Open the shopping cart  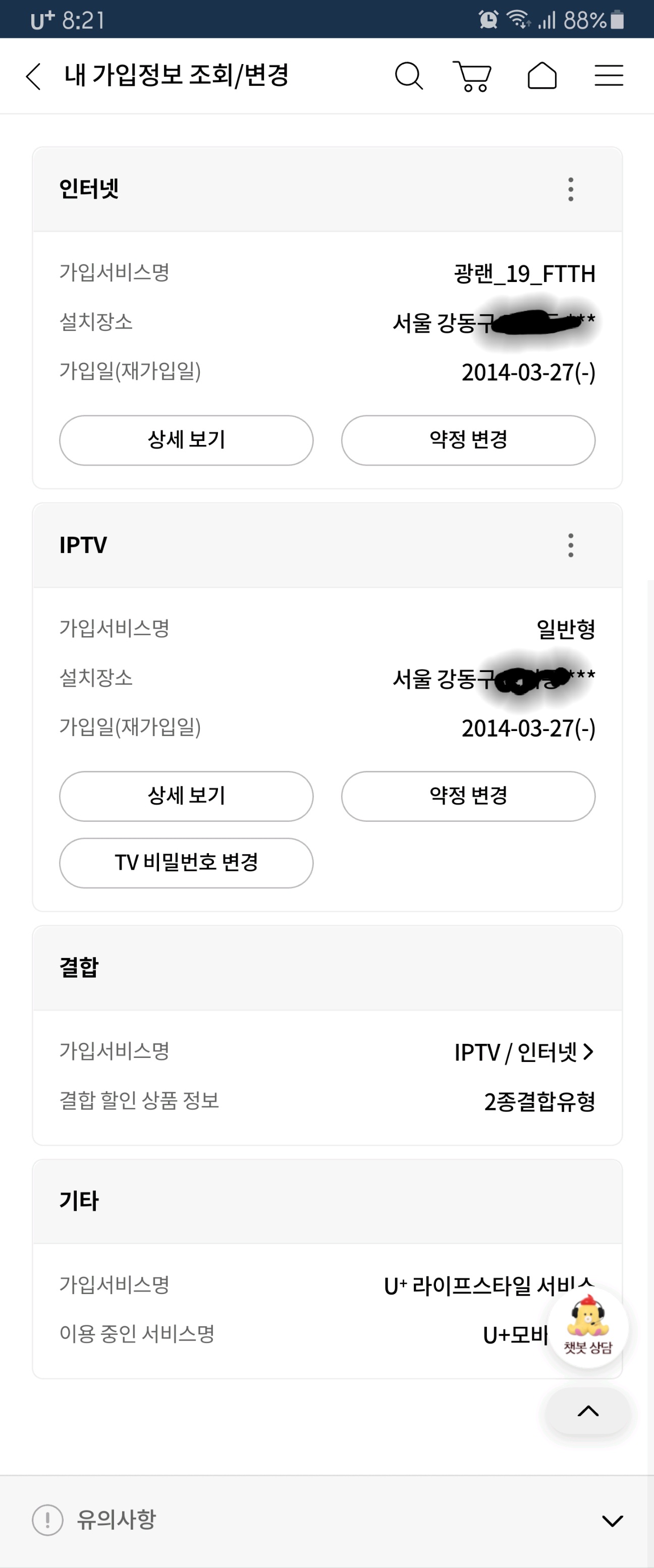point(472,77)
